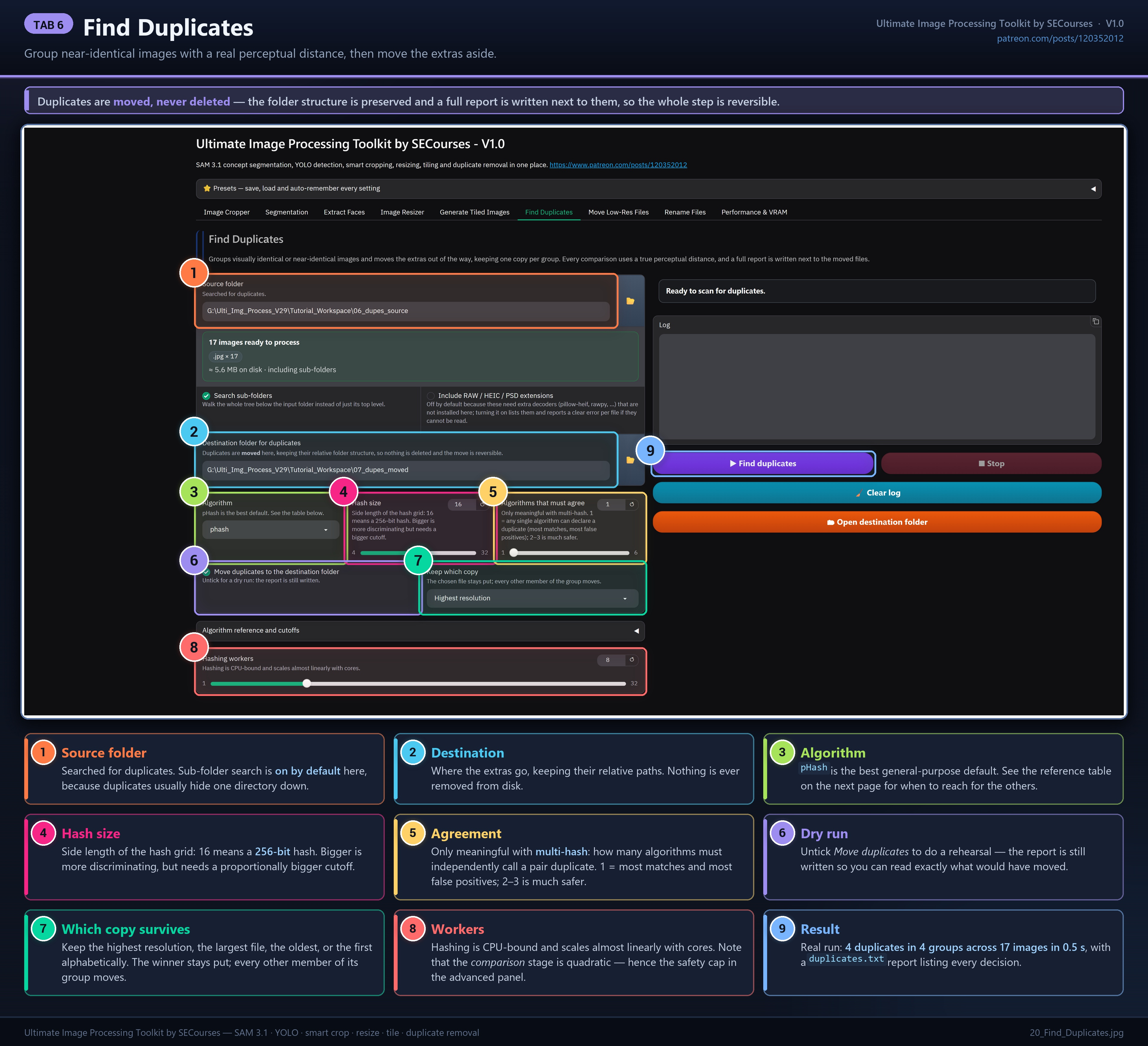Click the Source folder path field
Viewport: 1148px width, 1046px height.
coord(406,311)
